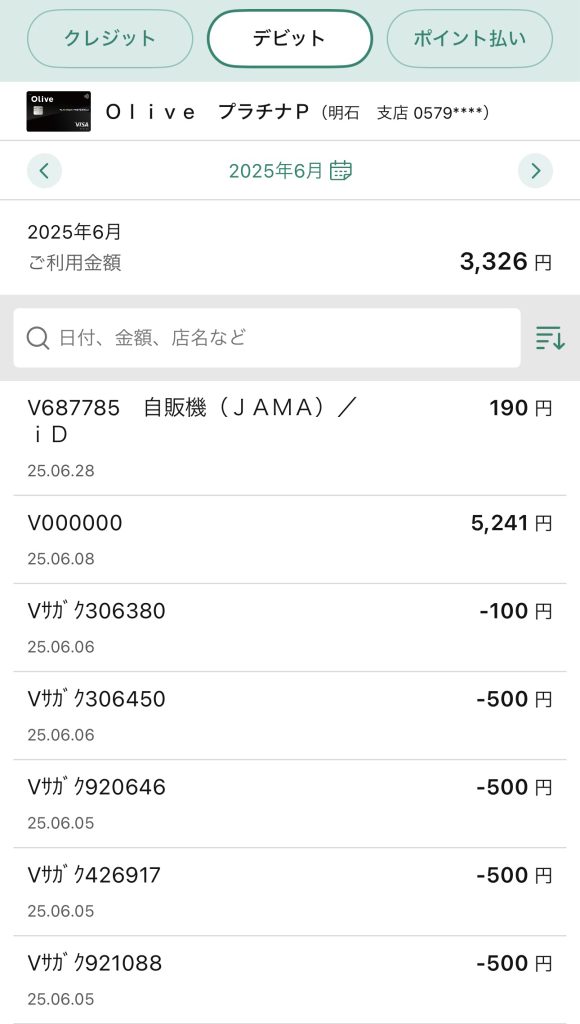
Task: Select the デビット tab
Action: pyautogui.click(x=290, y=39)
